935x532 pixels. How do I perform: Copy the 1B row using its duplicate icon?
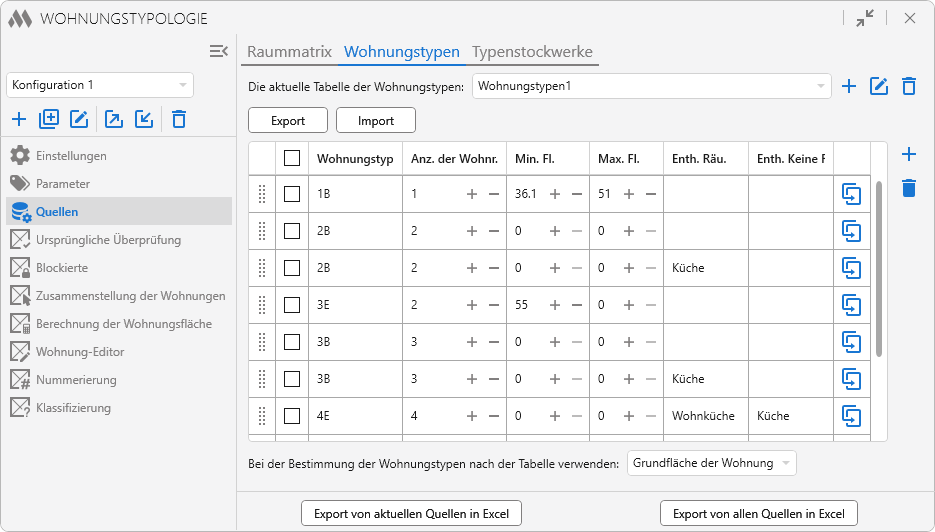[x=851, y=194]
